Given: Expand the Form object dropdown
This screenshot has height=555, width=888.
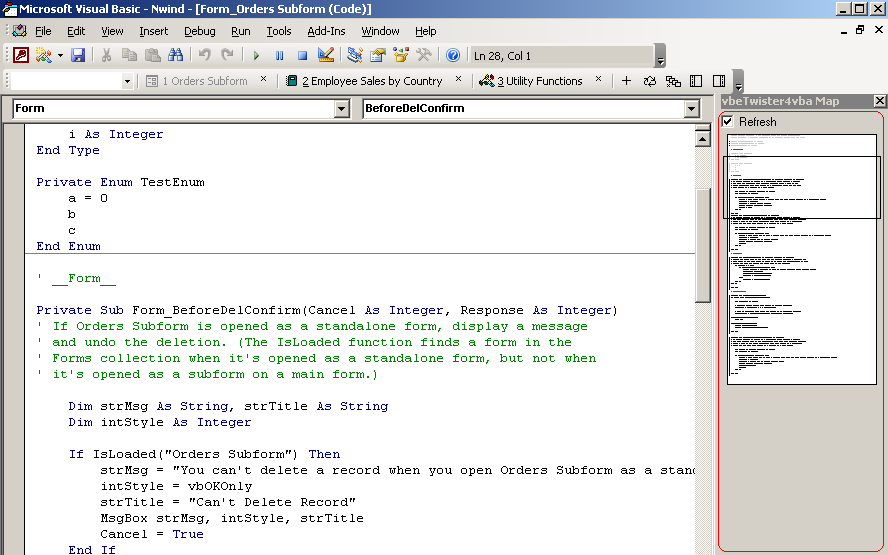Looking at the screenshot, I should (341, 108).
